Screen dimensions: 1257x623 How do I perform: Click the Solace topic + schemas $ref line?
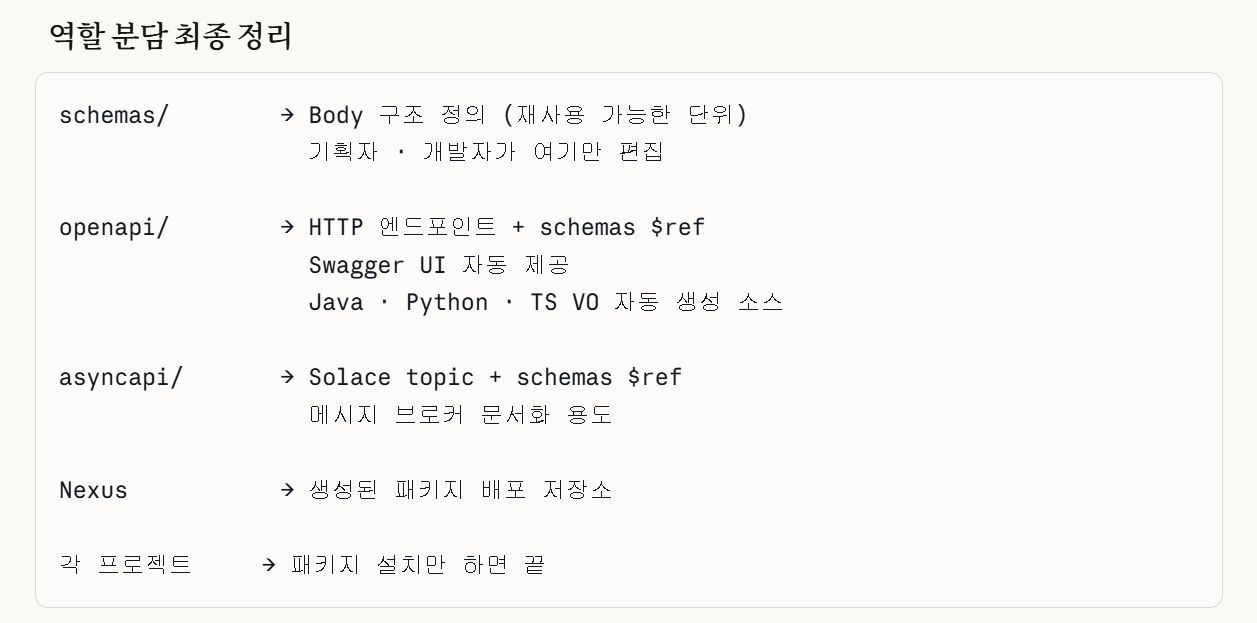tap(495, 378)
